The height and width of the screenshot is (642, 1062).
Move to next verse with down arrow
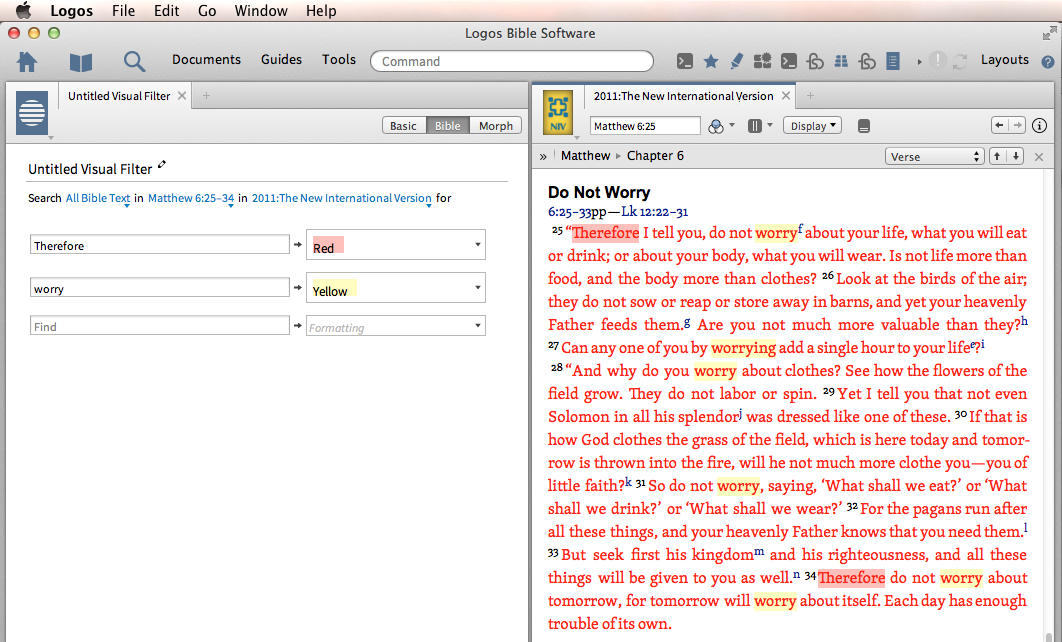[1015, 156]
